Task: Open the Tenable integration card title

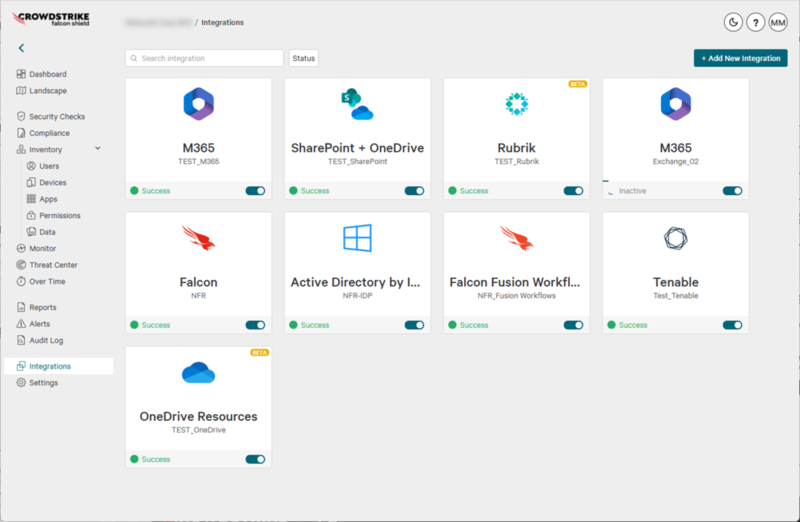Action: (676, 282)
